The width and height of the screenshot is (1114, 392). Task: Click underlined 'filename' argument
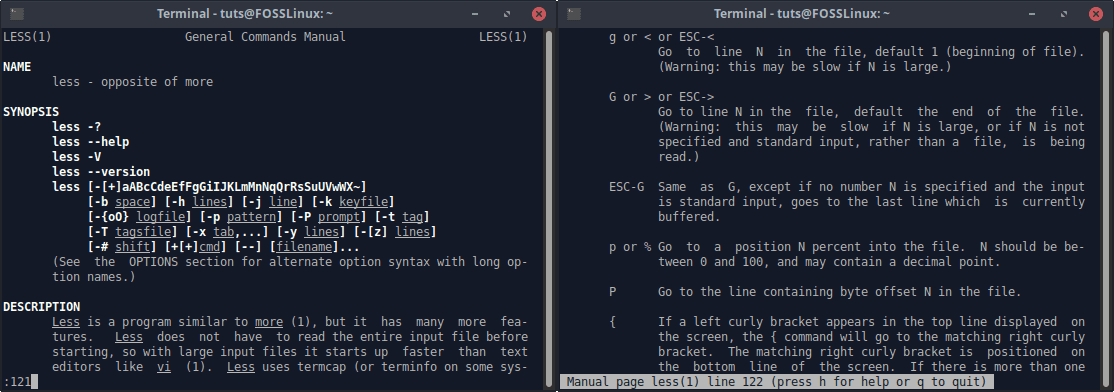[x=304, y=247]
